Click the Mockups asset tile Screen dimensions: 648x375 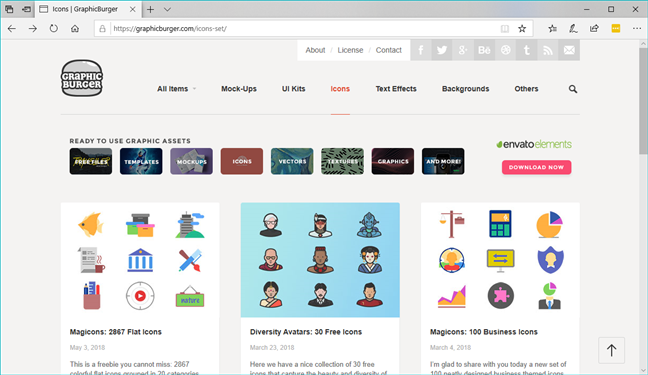(191, 161)
